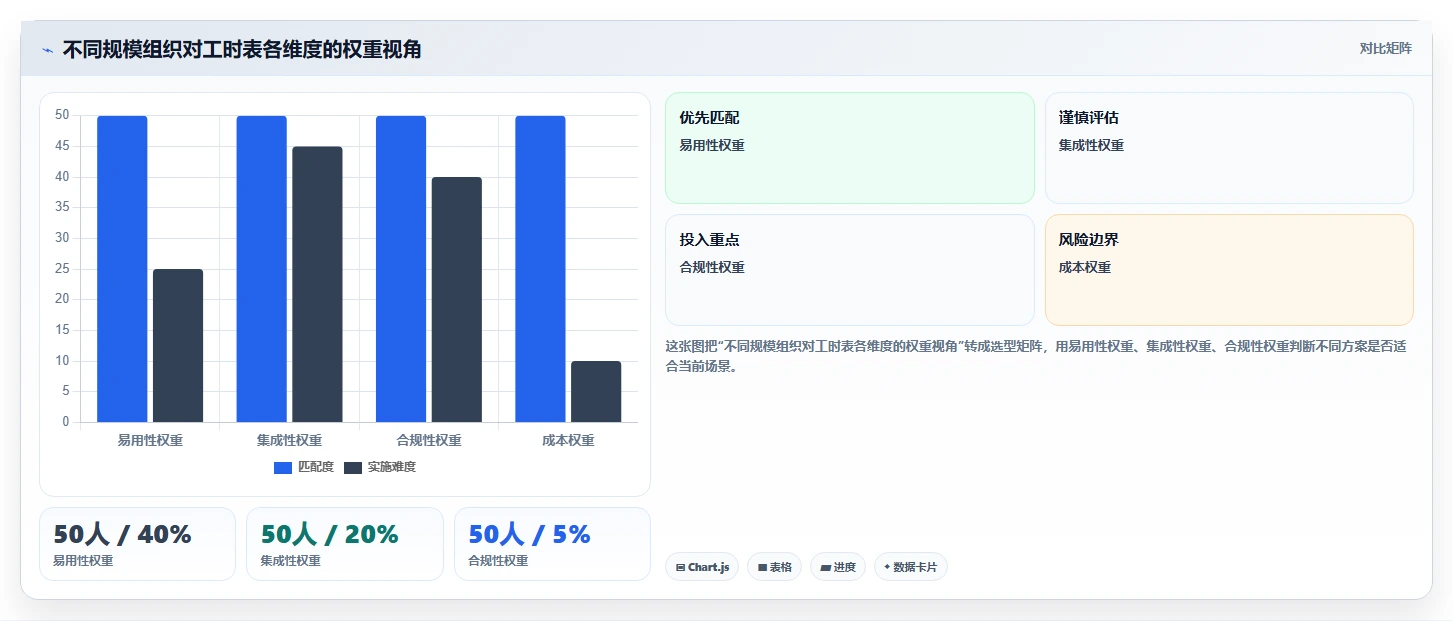Select the 谨慎评估 card
Screen dimensions: 1453x621
click(1229, 148)
